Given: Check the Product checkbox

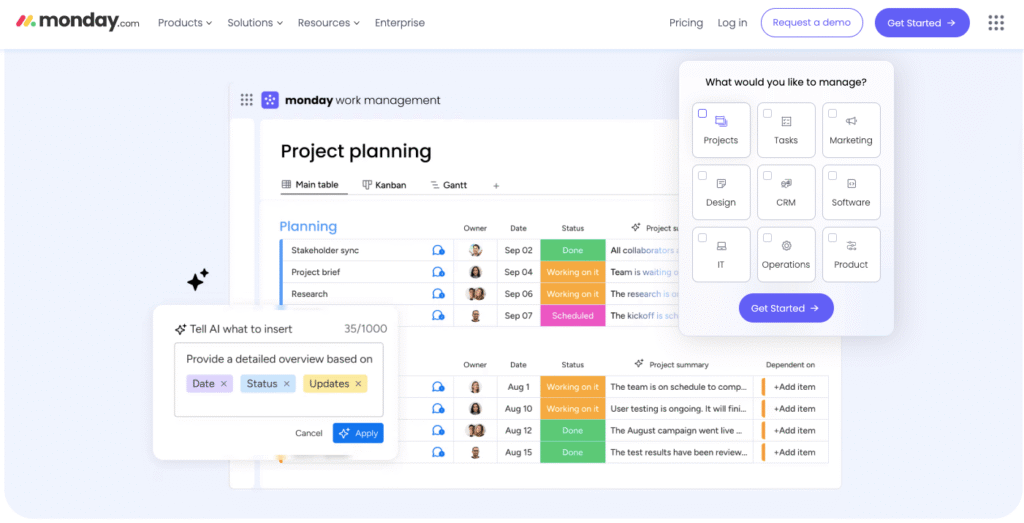Looking at the screenshot, I should pyautogui.click(x=832, y=238).
